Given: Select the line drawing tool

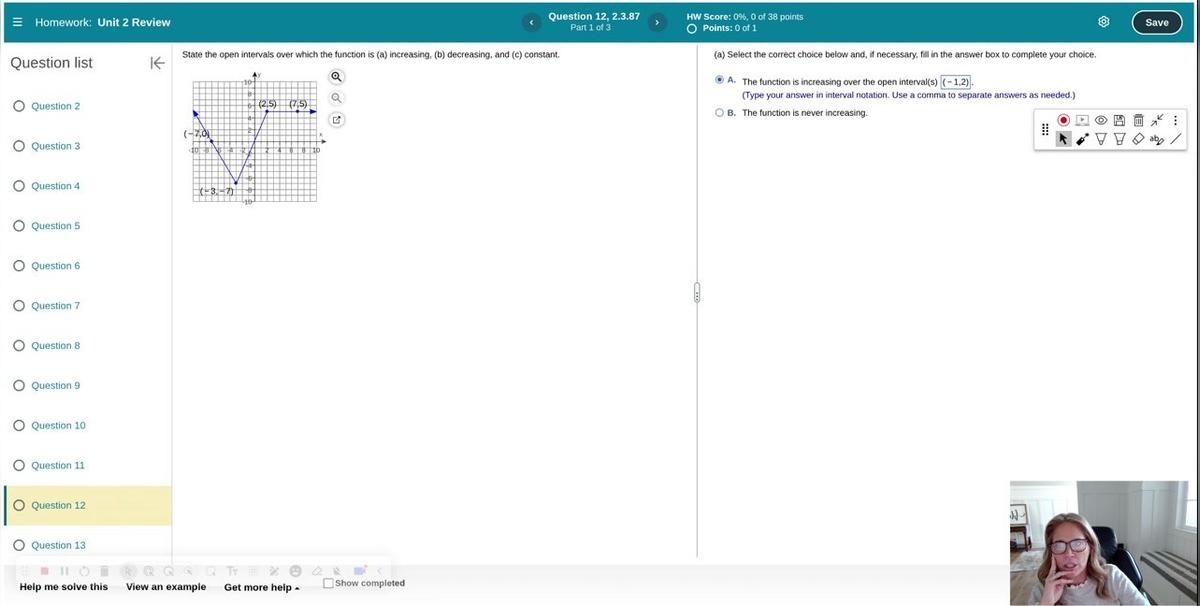Looking at the screenshot, I should (1176, 139).
